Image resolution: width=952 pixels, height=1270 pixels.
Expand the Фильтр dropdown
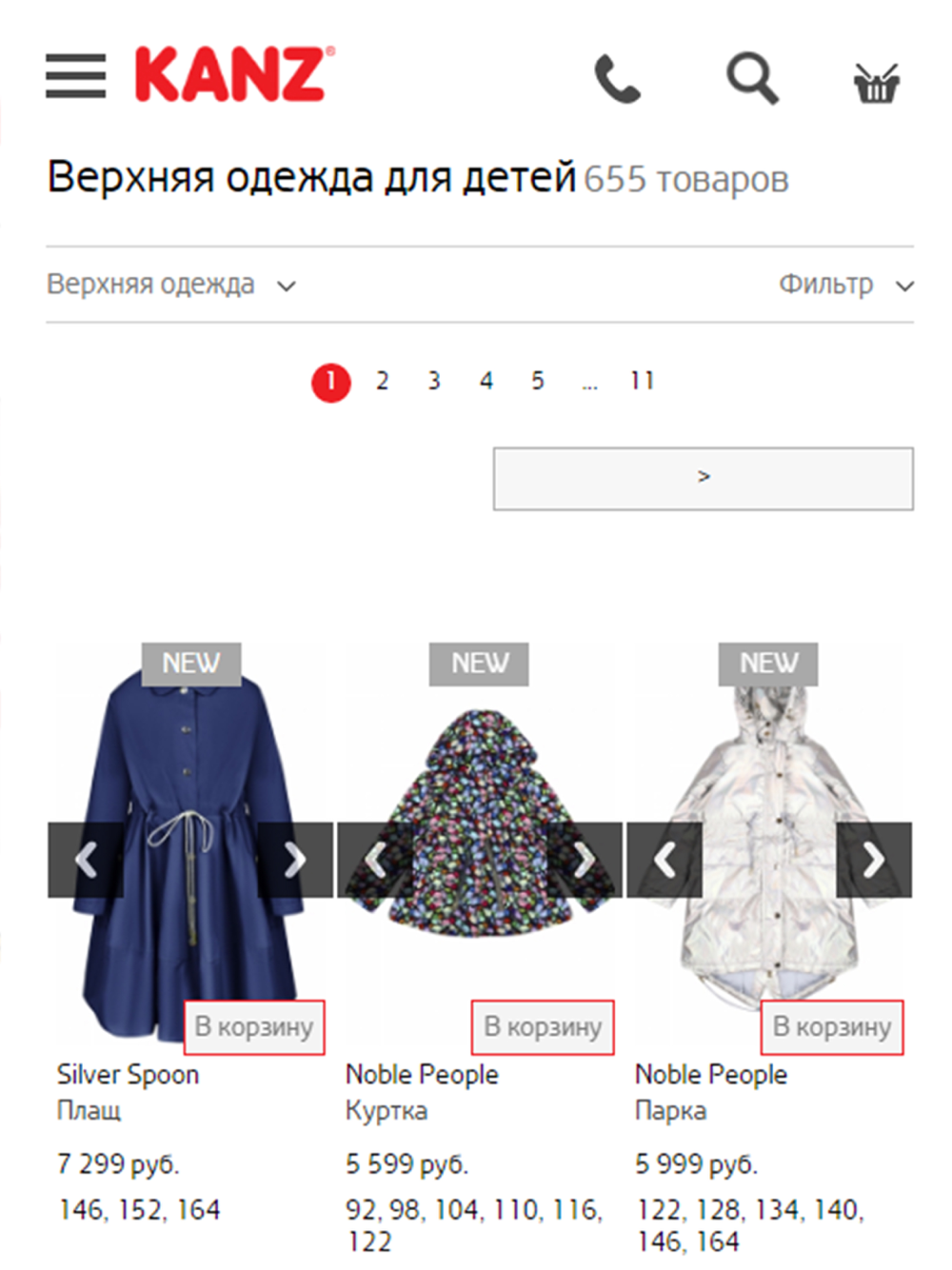coord(846,285)
